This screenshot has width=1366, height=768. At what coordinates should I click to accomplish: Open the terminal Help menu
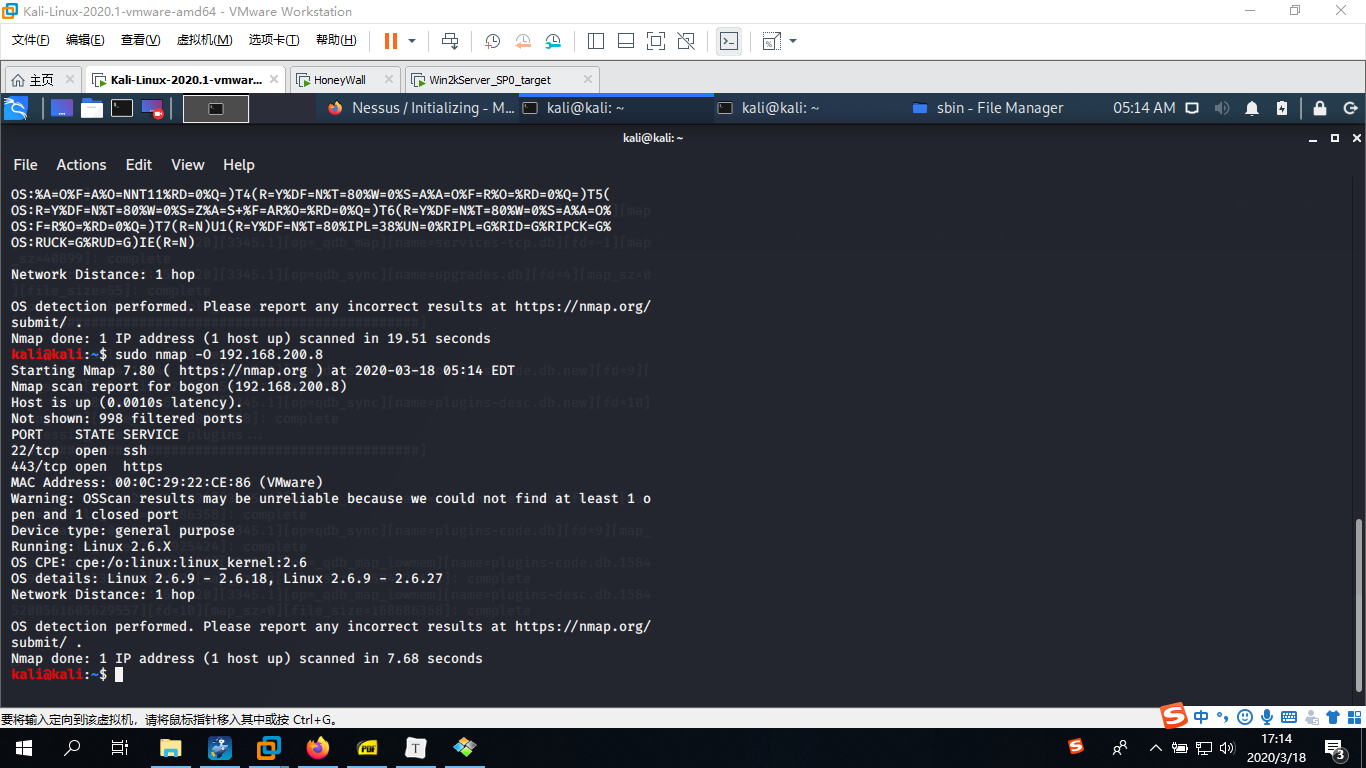coord(239,165)
